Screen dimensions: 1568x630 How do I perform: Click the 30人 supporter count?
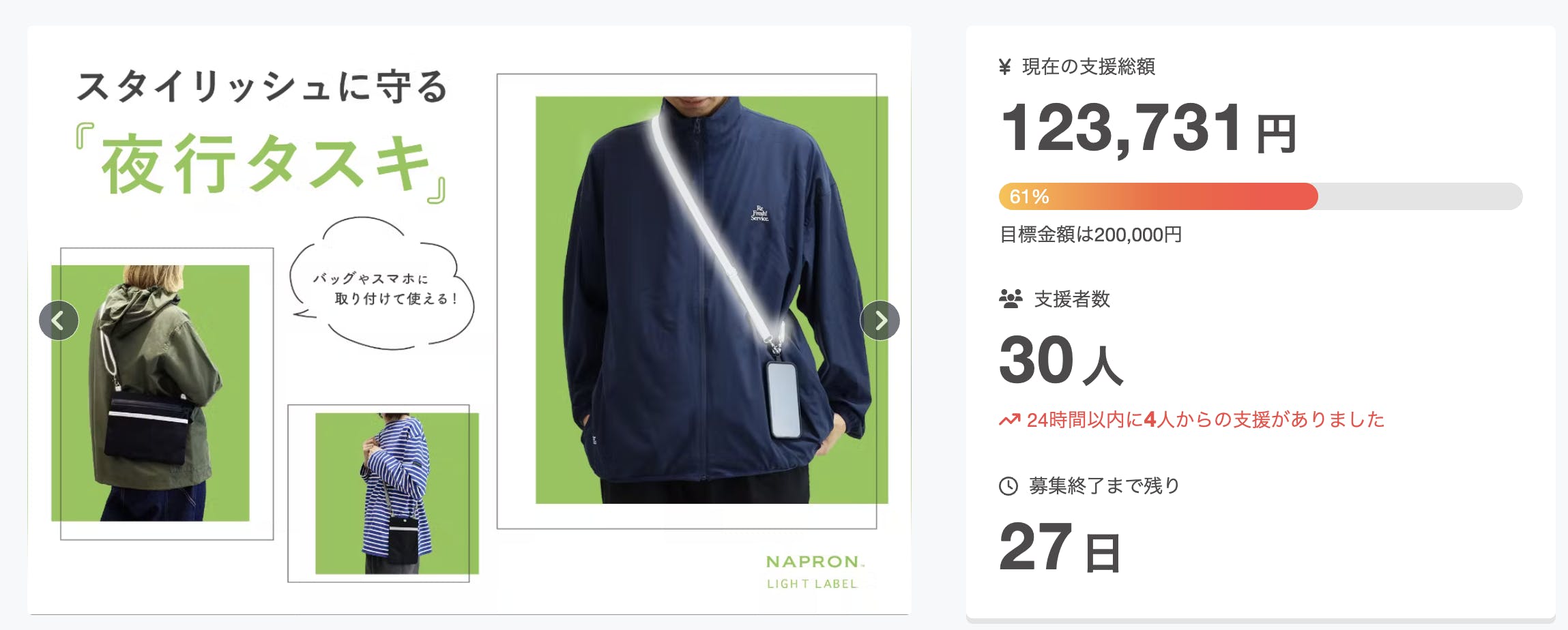(1061, 360)
